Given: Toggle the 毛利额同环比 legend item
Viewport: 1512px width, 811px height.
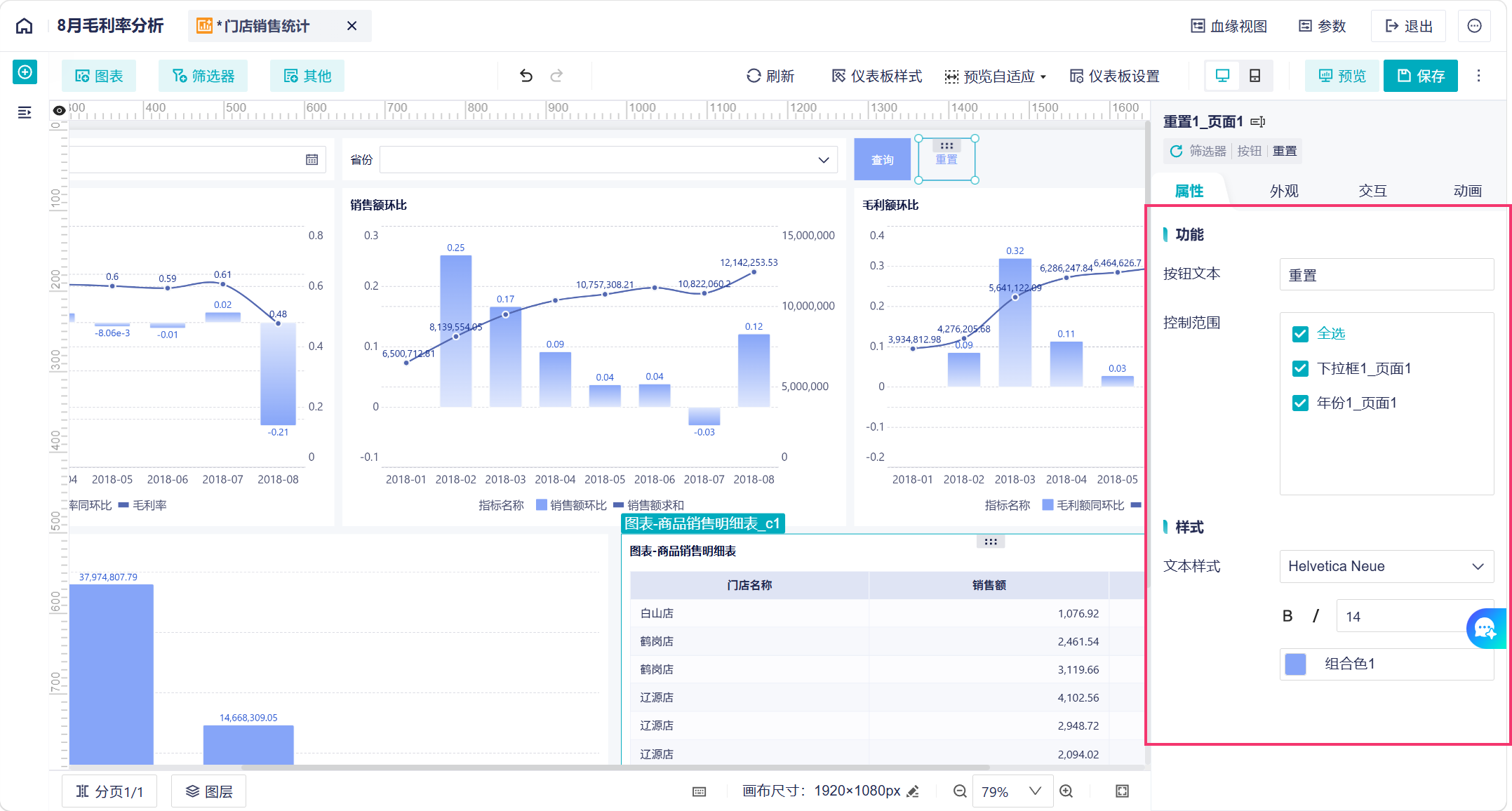Looking at the screenshot, I should (x=1084, y=505).
